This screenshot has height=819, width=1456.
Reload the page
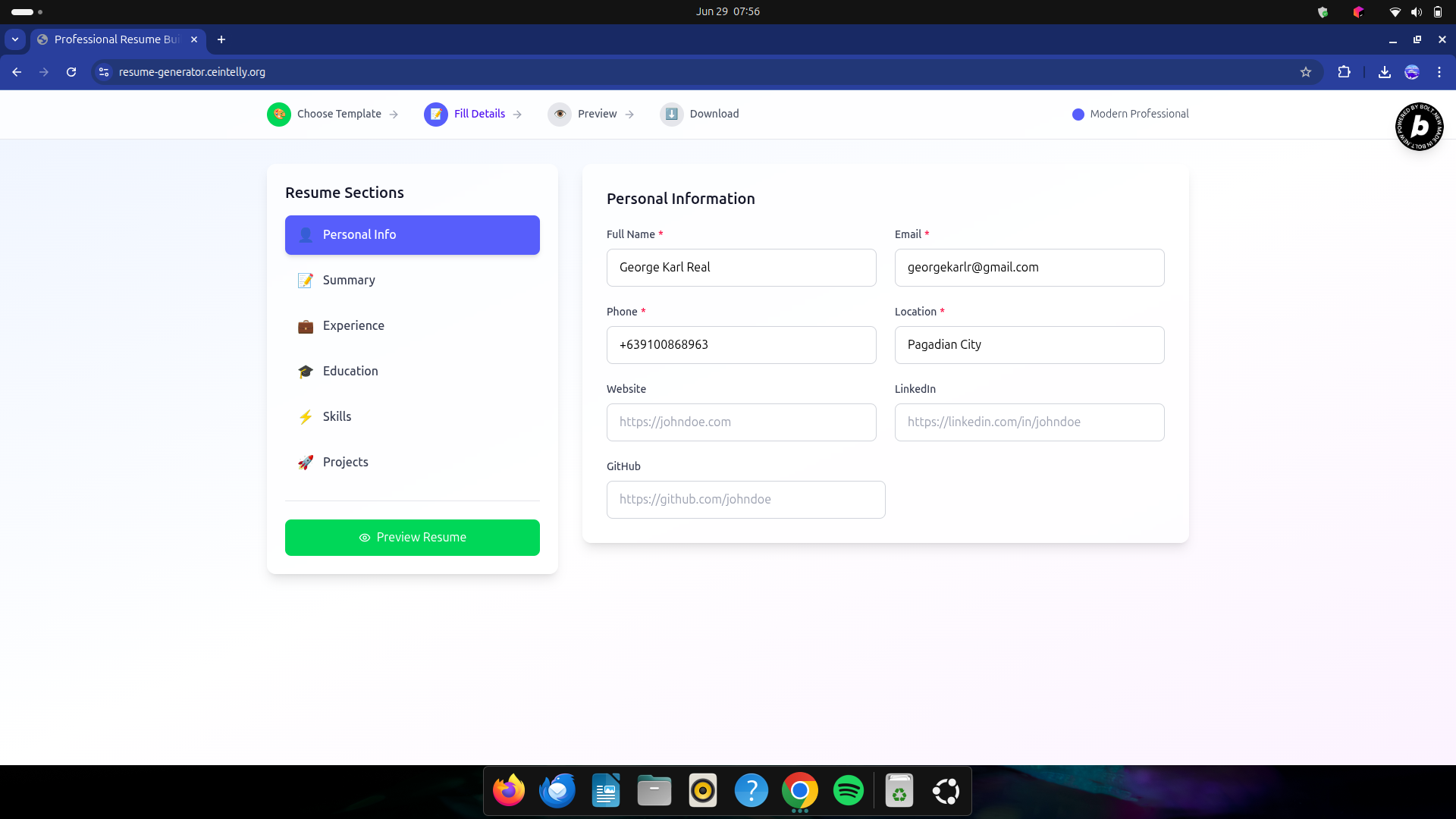click(71, 72)
